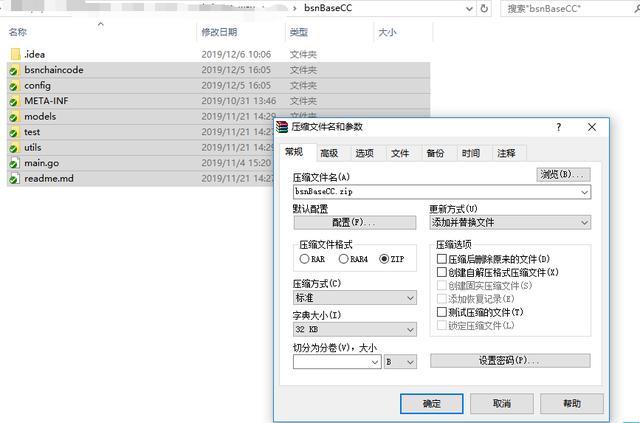Toggle lock archive checkbox

pyautogui.click(x=442, y=325)
